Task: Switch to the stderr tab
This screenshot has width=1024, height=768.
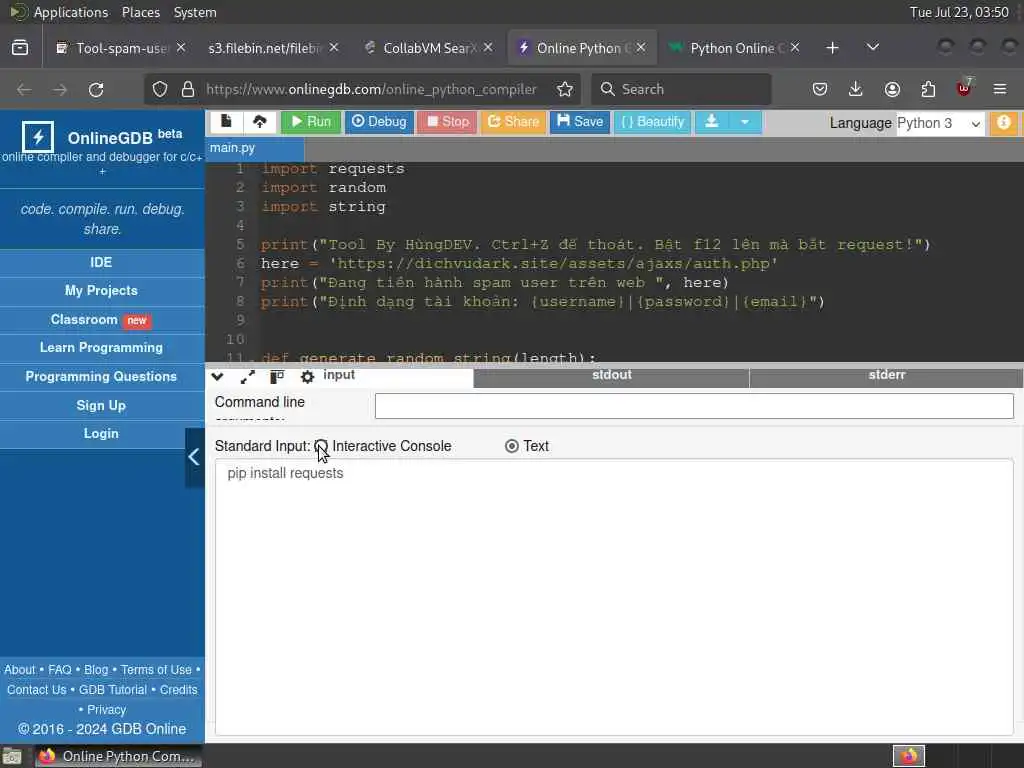Action: pyautogui.click(x=886, y=376)
